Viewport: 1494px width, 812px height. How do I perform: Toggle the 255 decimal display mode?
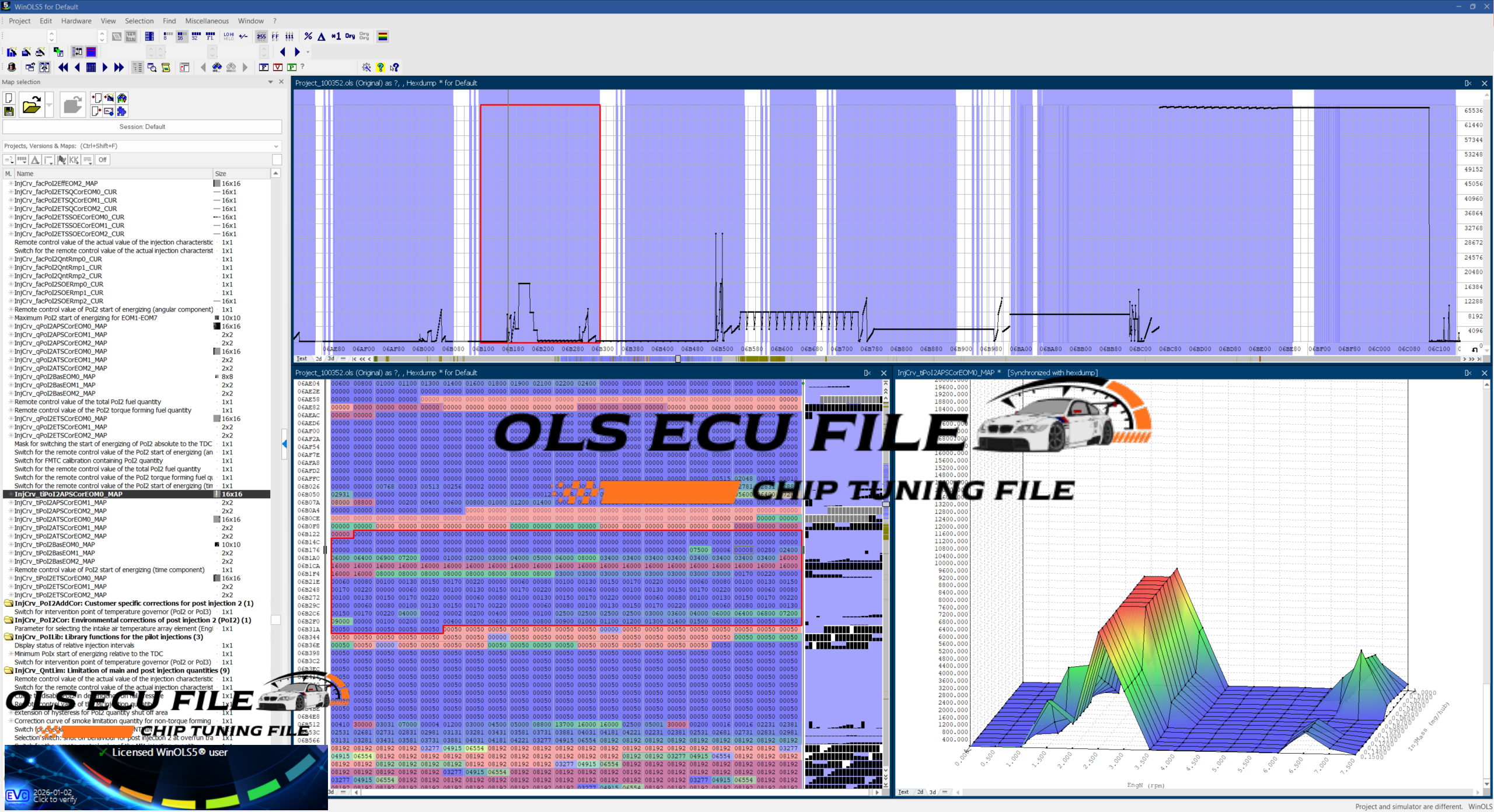261,36
